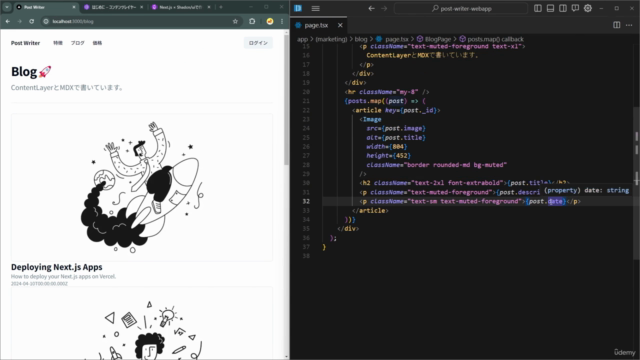Open the Chrome tab search dropdown
640x360 pixels.
(7, 7)
